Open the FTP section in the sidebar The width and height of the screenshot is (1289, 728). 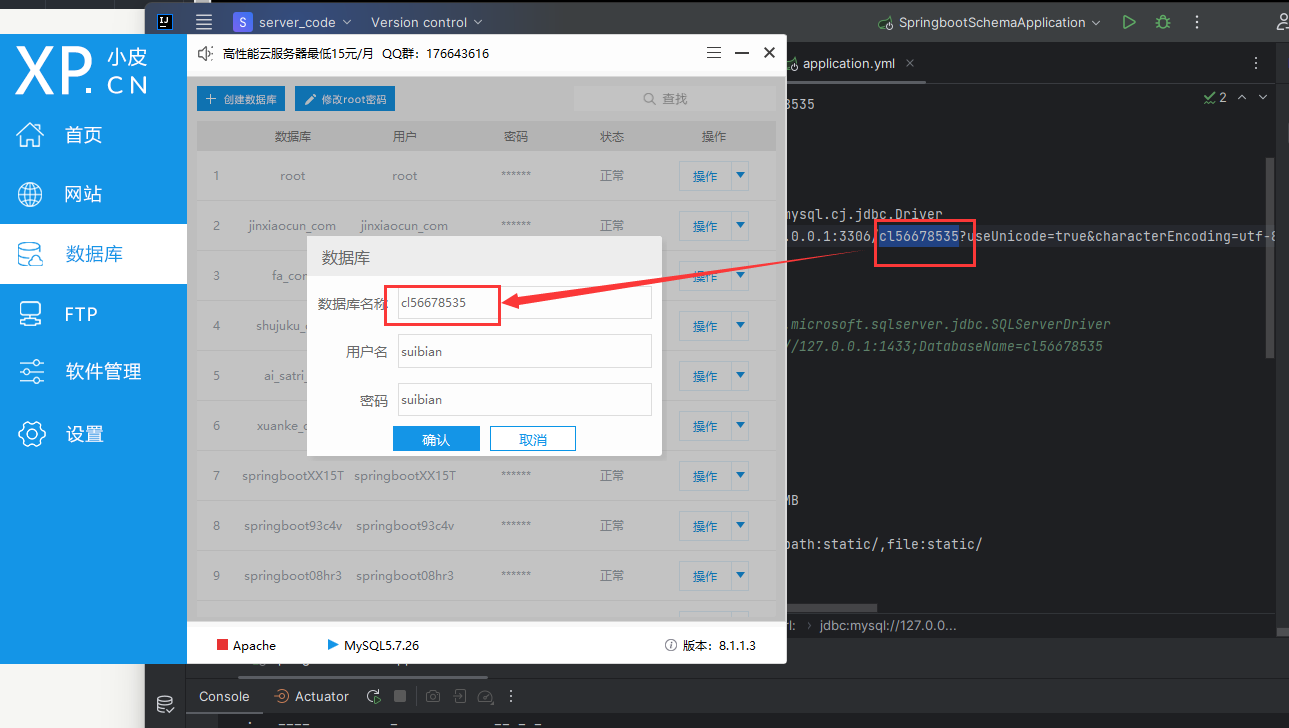coord(93,314)
